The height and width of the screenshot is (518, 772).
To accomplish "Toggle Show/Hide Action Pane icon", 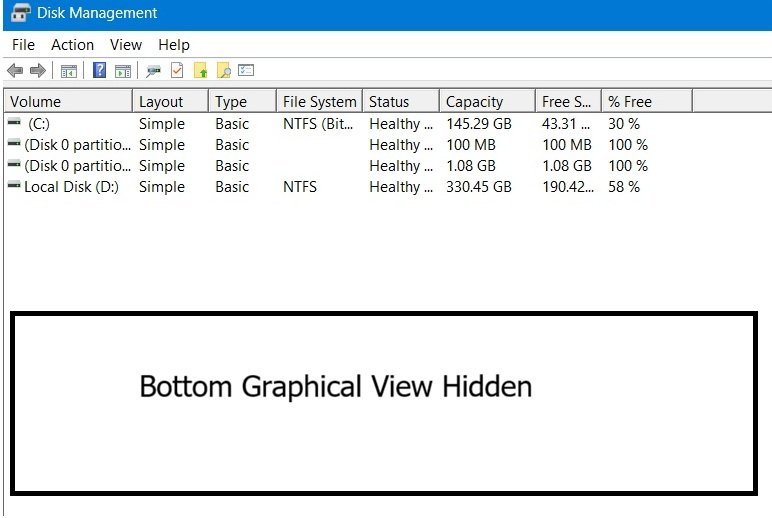I will coord(123,71).
